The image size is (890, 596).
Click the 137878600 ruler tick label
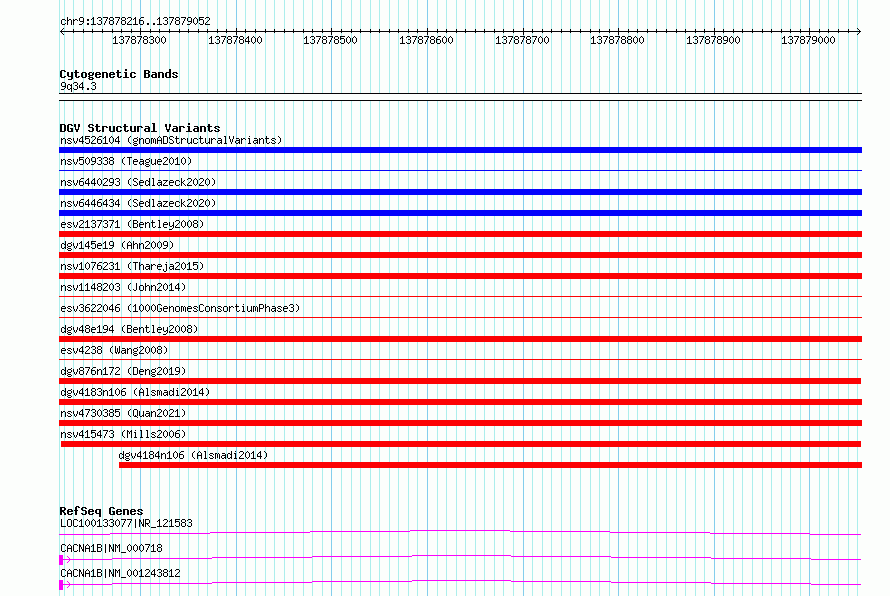coord(426,40)
